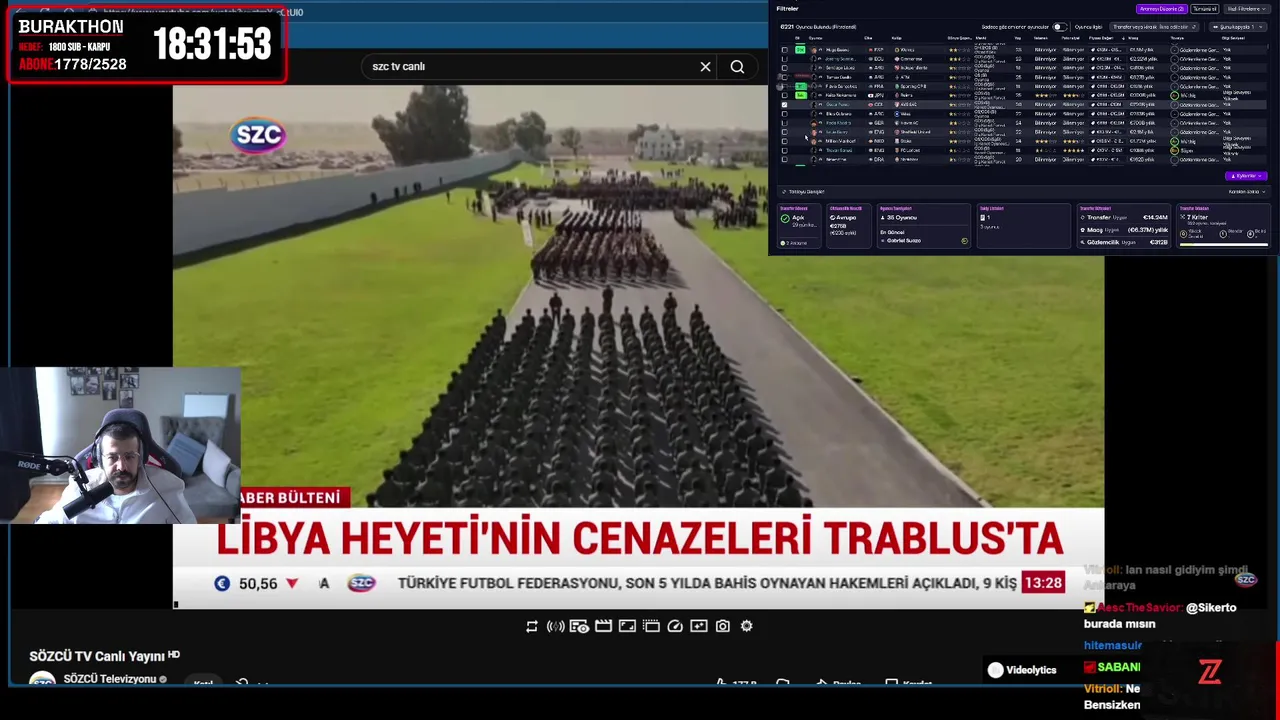Open the Transfer veya kiralık interest dropdown

click(x=1154, y=27)
